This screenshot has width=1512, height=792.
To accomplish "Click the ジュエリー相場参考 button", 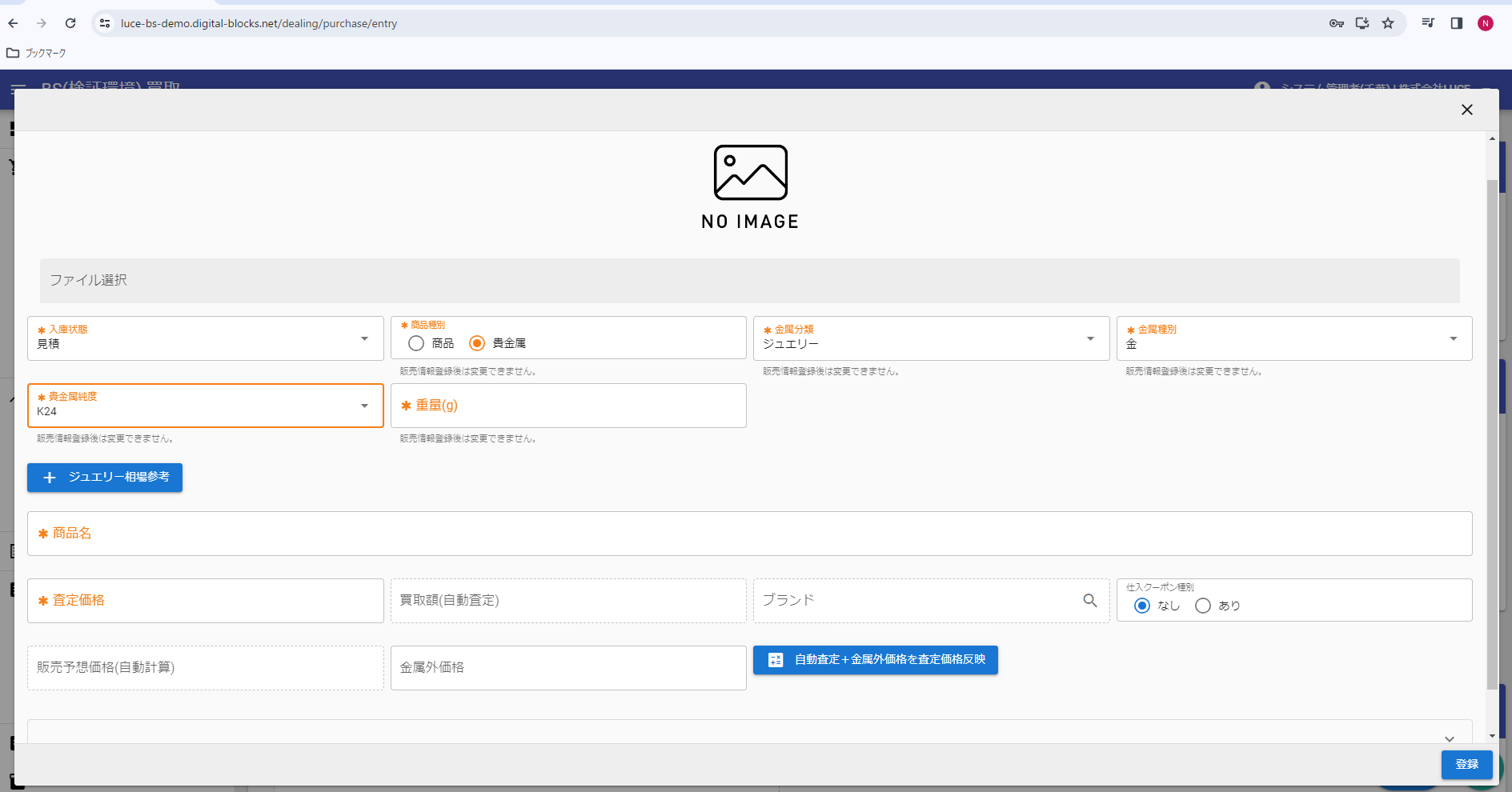I will click(x=105, y=478).
